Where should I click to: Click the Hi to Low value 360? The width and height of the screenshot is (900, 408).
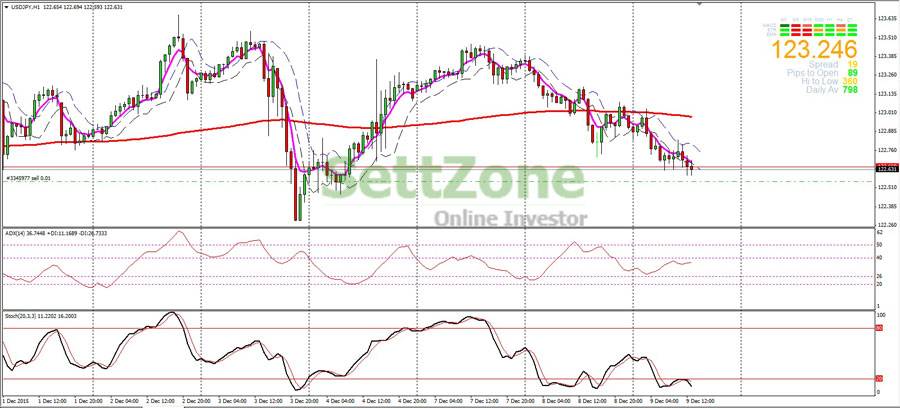(850, 81)
